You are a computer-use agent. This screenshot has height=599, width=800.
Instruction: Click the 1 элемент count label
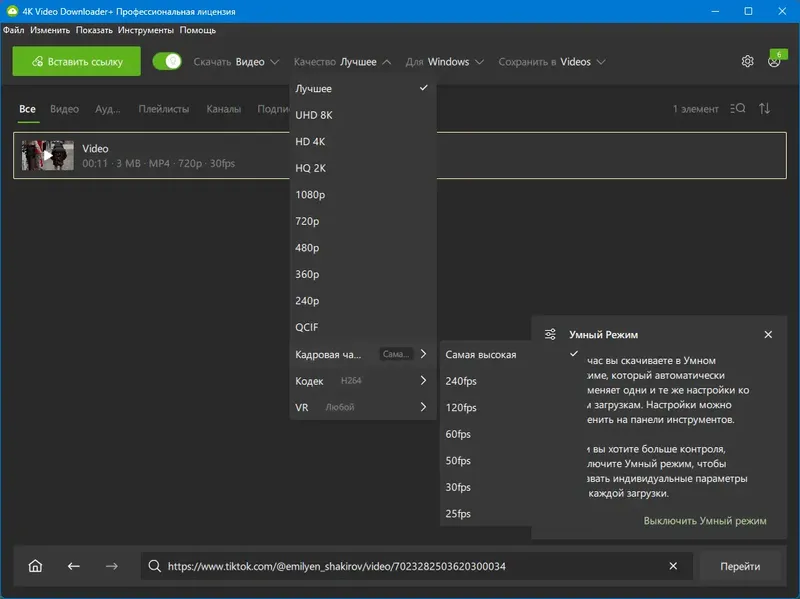[695, 109]
